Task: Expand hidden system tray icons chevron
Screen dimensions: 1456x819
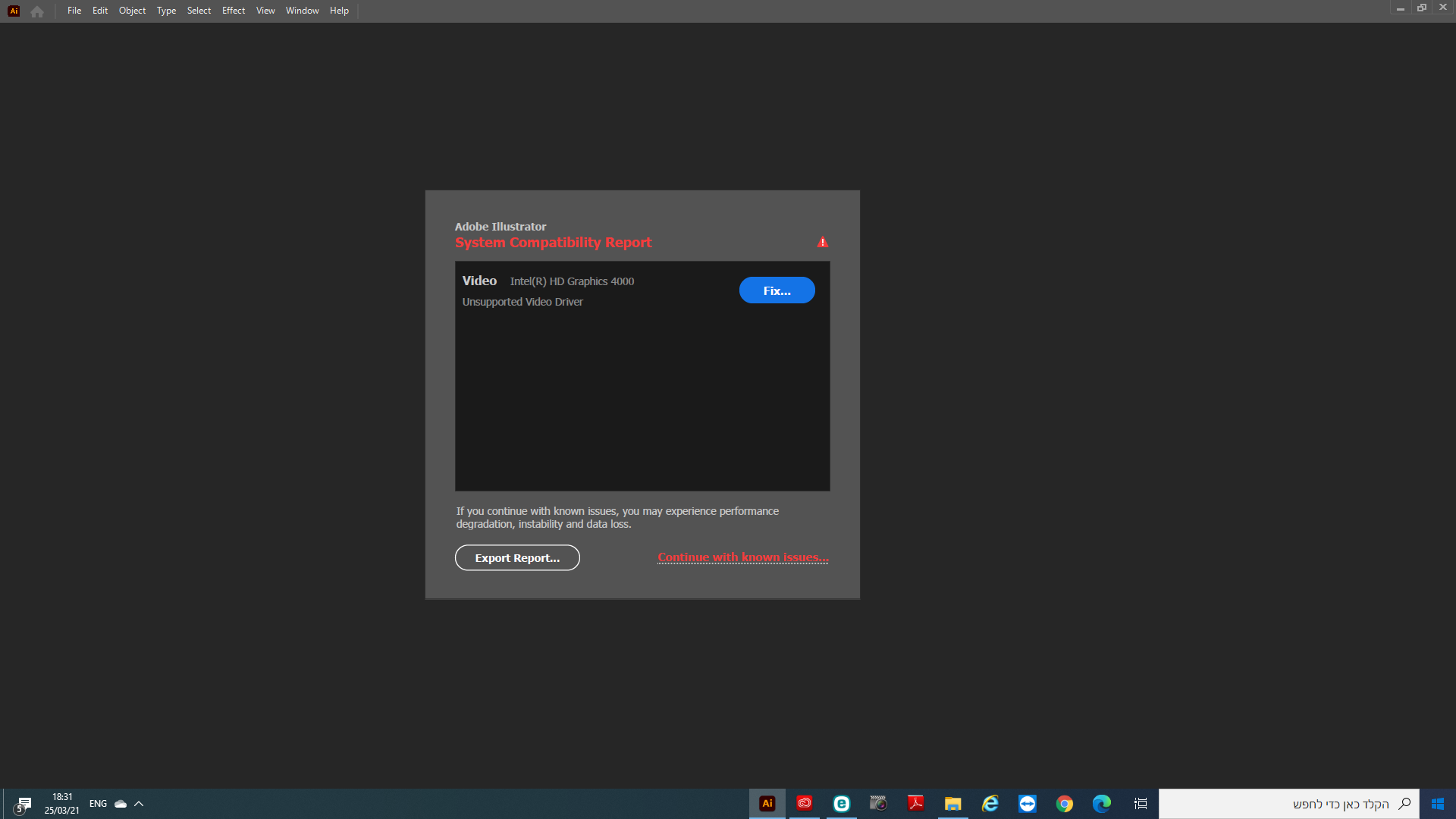Action: pos(139,804)
